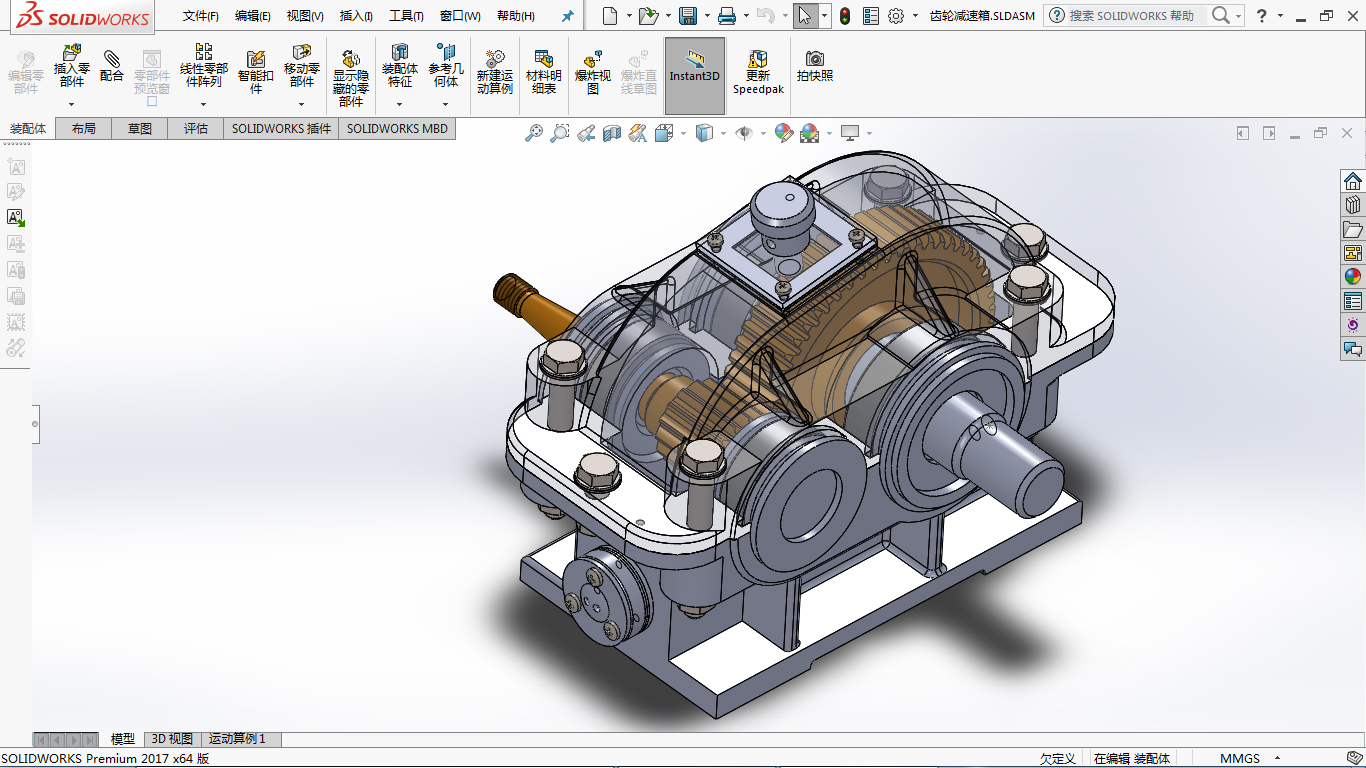Click the 配合 (Mate) paperclip icon
Screen dimensions: 1366x768
tap(112, 60)
